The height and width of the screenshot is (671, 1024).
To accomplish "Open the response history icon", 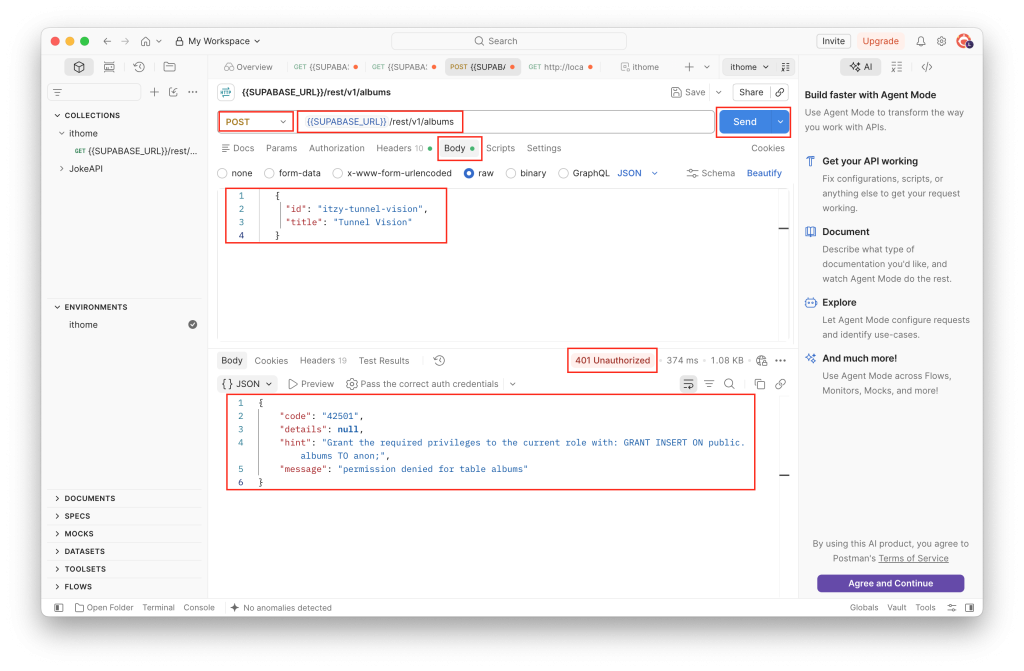I will (x=440, y=361).
